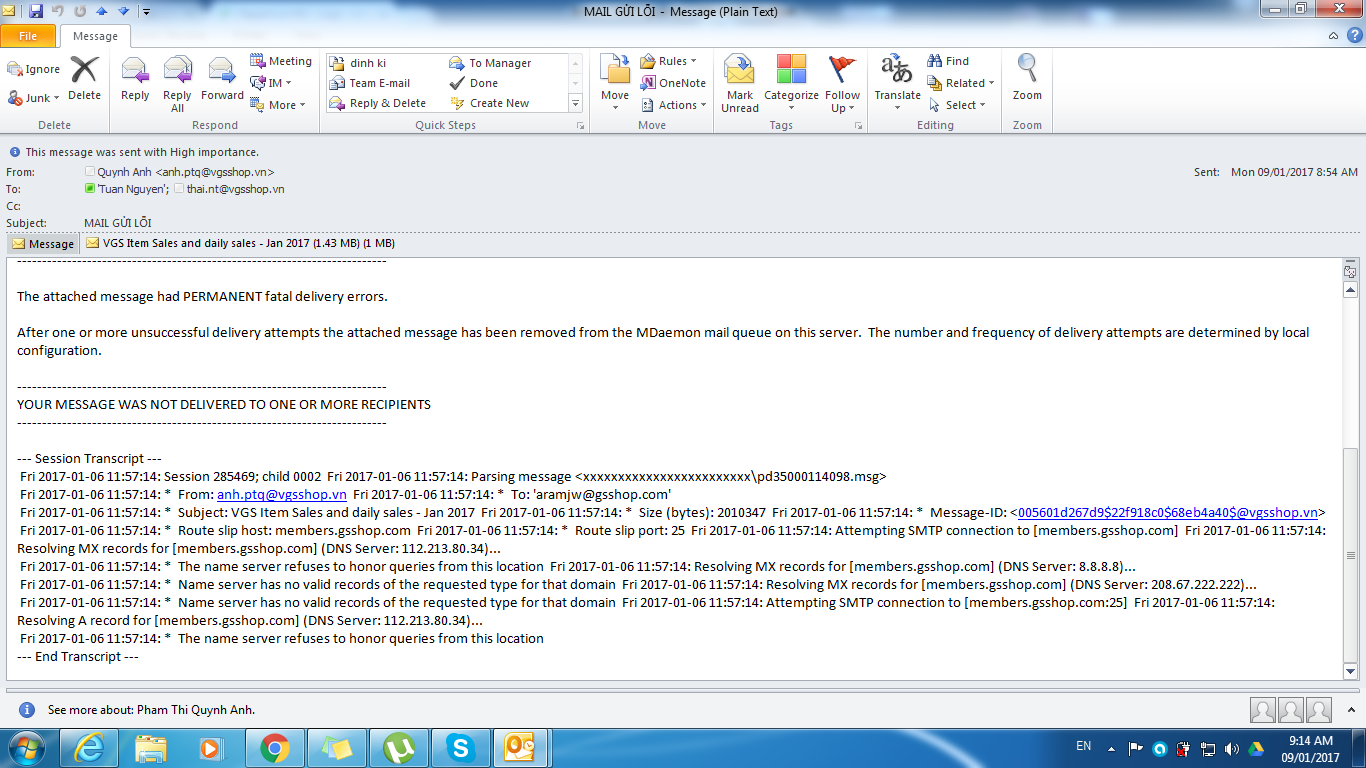Toggle presence indicator for 'Tuan Nguyen'

click(90, 189)
